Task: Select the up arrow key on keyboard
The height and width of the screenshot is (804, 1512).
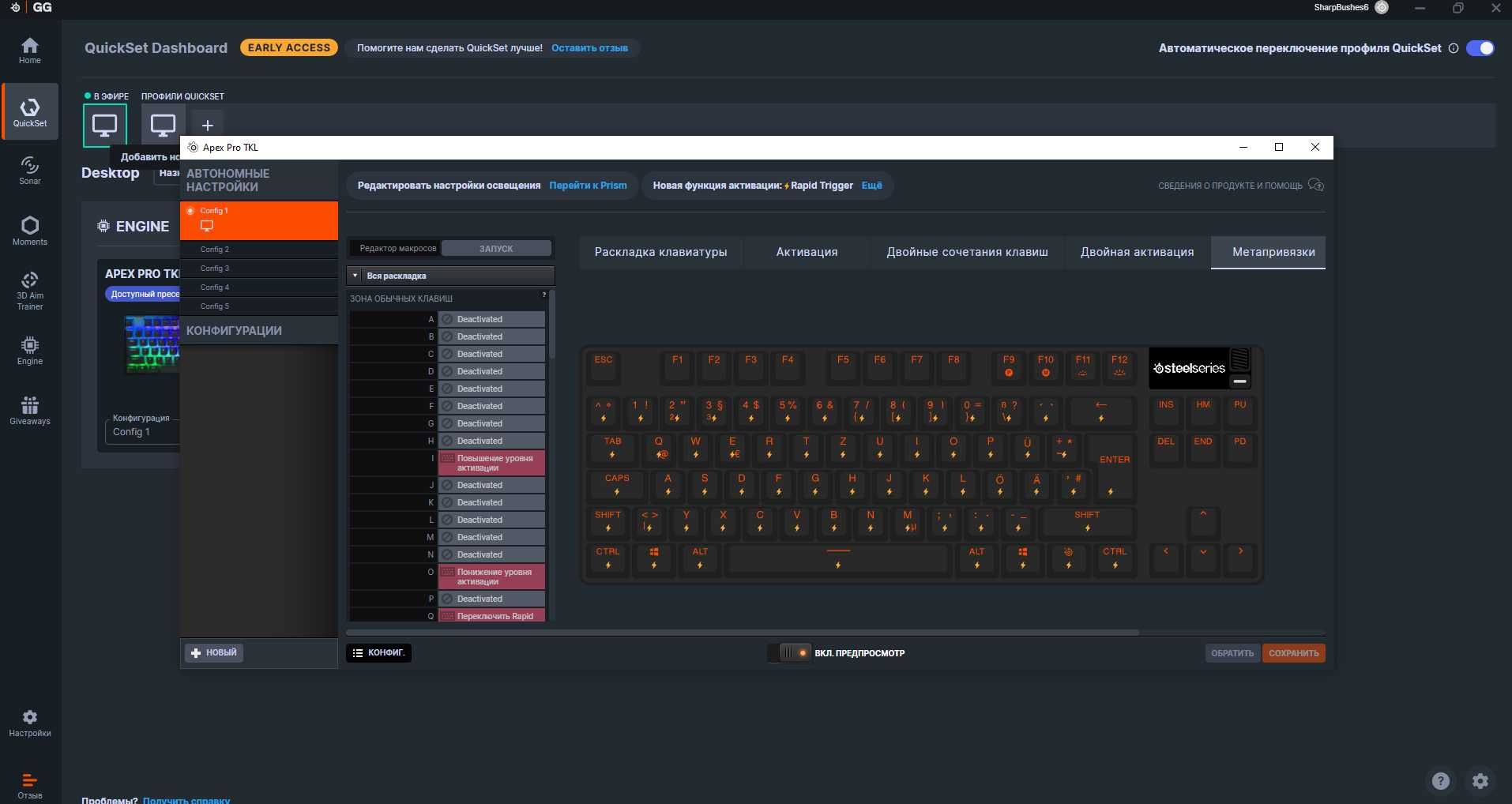Action: pos(1203,521)
